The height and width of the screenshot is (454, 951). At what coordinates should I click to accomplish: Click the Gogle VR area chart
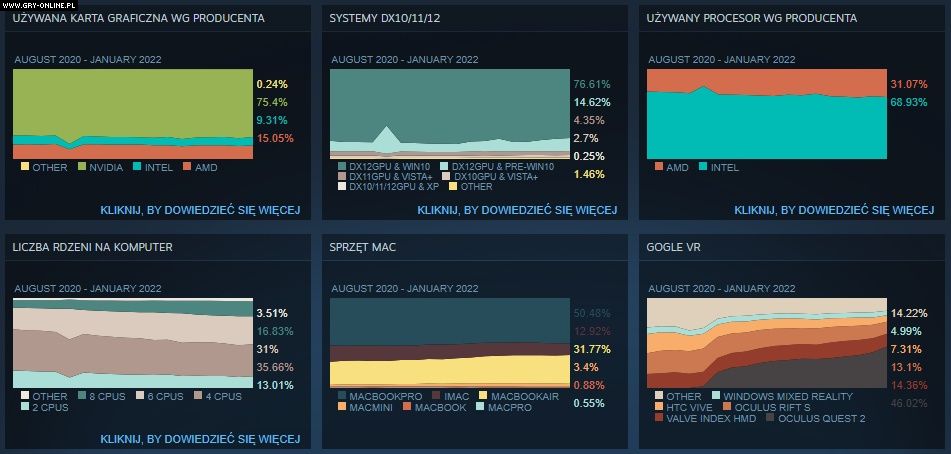[x=767, y=340]
